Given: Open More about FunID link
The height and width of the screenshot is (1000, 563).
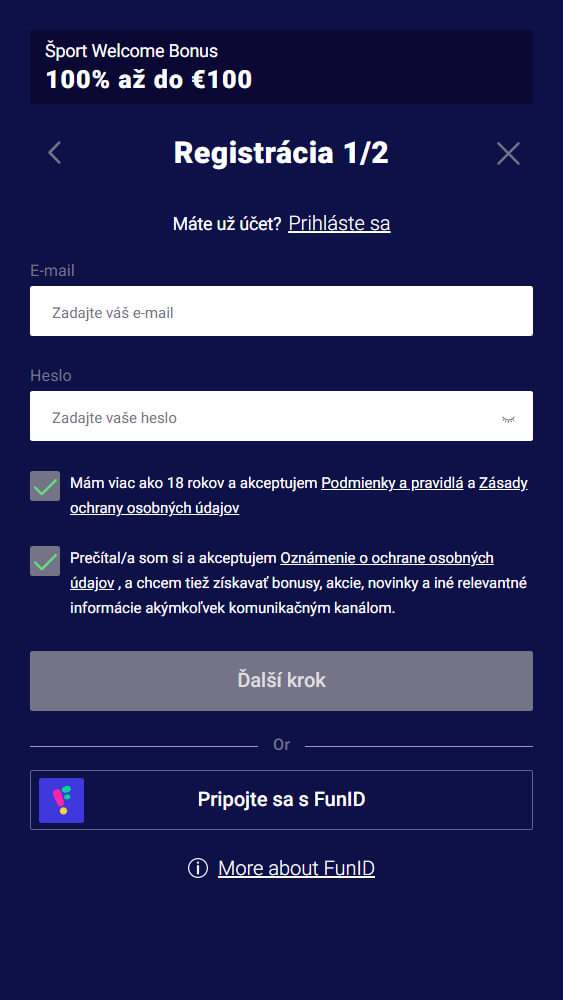Looking at the screenshot, I should pyautogui.click(x=296, y=868).
